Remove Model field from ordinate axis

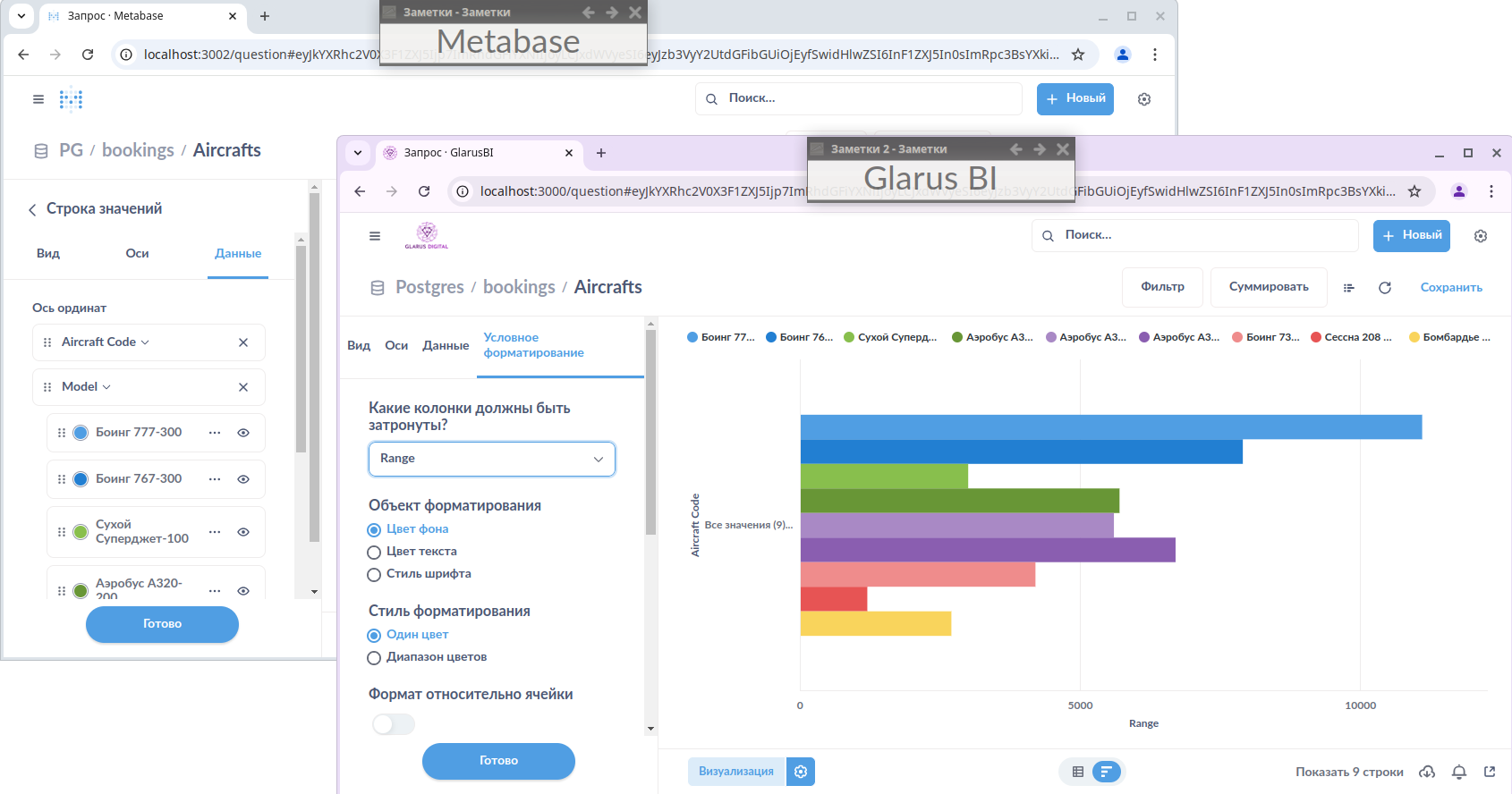click(243, 387)
